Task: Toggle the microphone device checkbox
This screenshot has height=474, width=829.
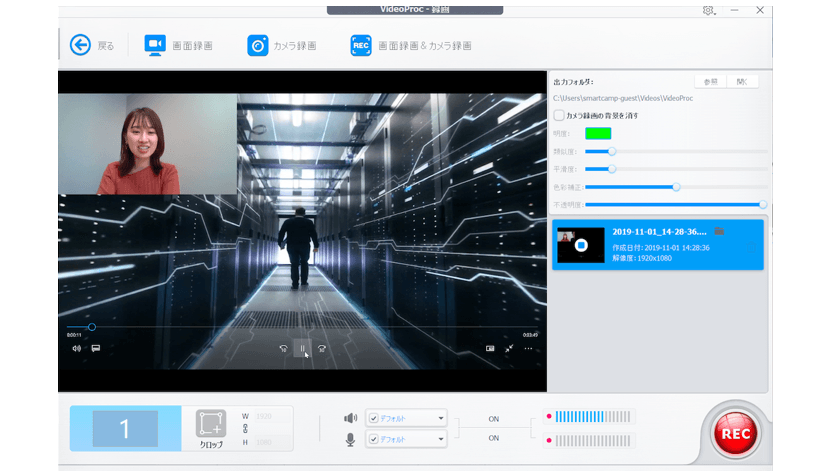Action: [373, 439]
